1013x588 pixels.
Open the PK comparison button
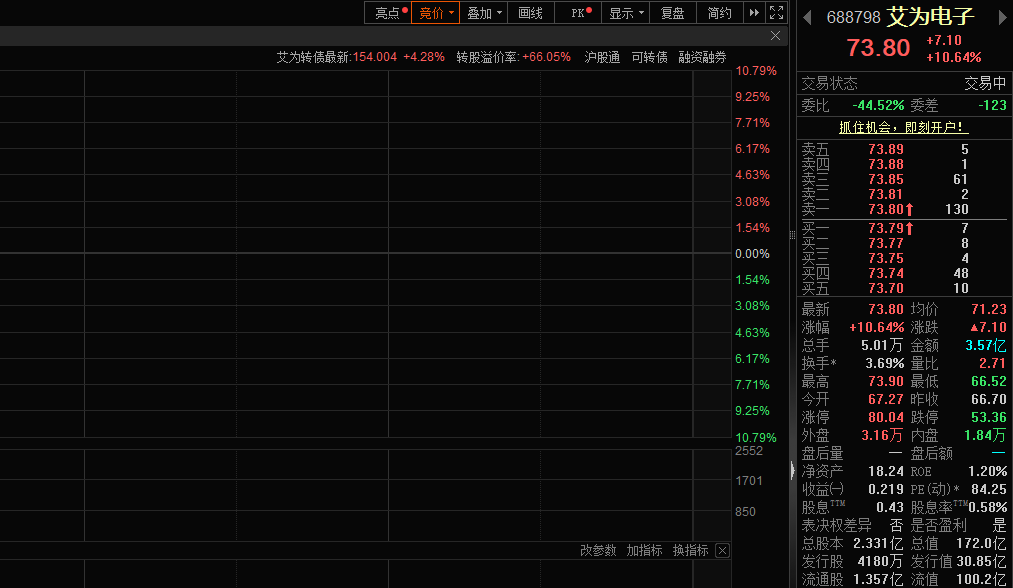pos(578,13)
